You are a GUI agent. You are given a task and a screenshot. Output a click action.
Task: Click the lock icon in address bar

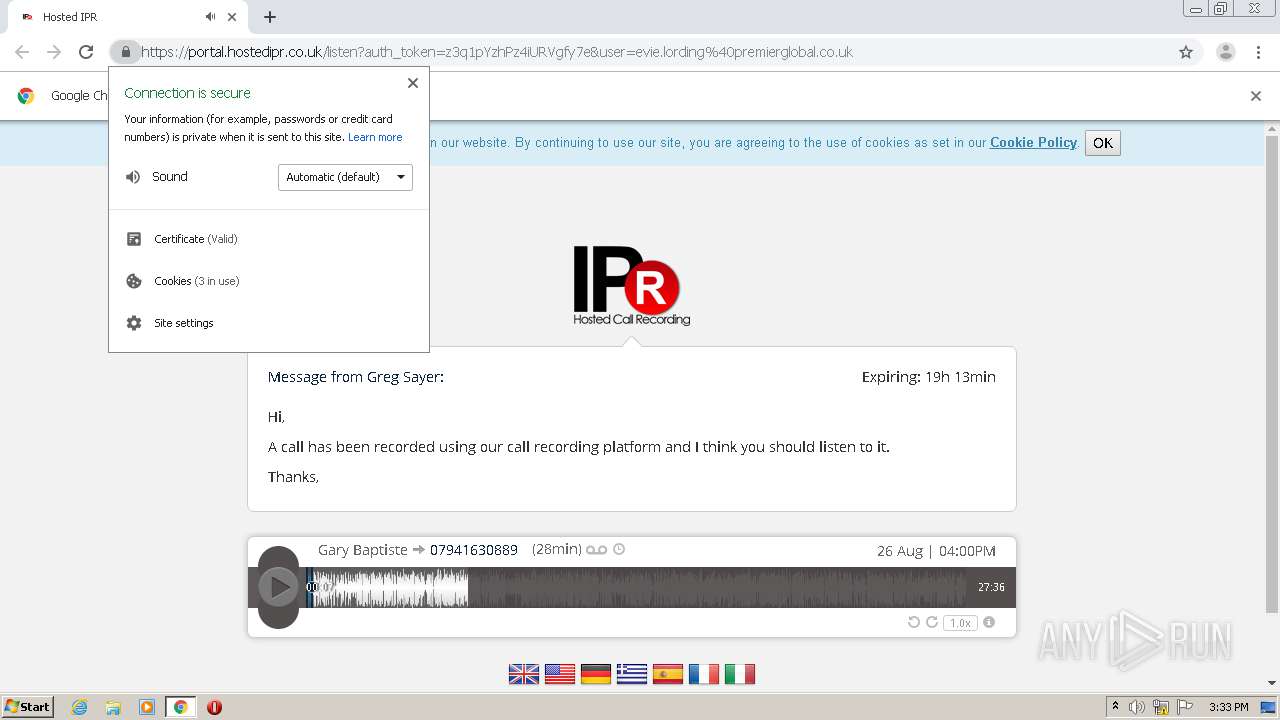pyautogui.click(x=125, y=52)
